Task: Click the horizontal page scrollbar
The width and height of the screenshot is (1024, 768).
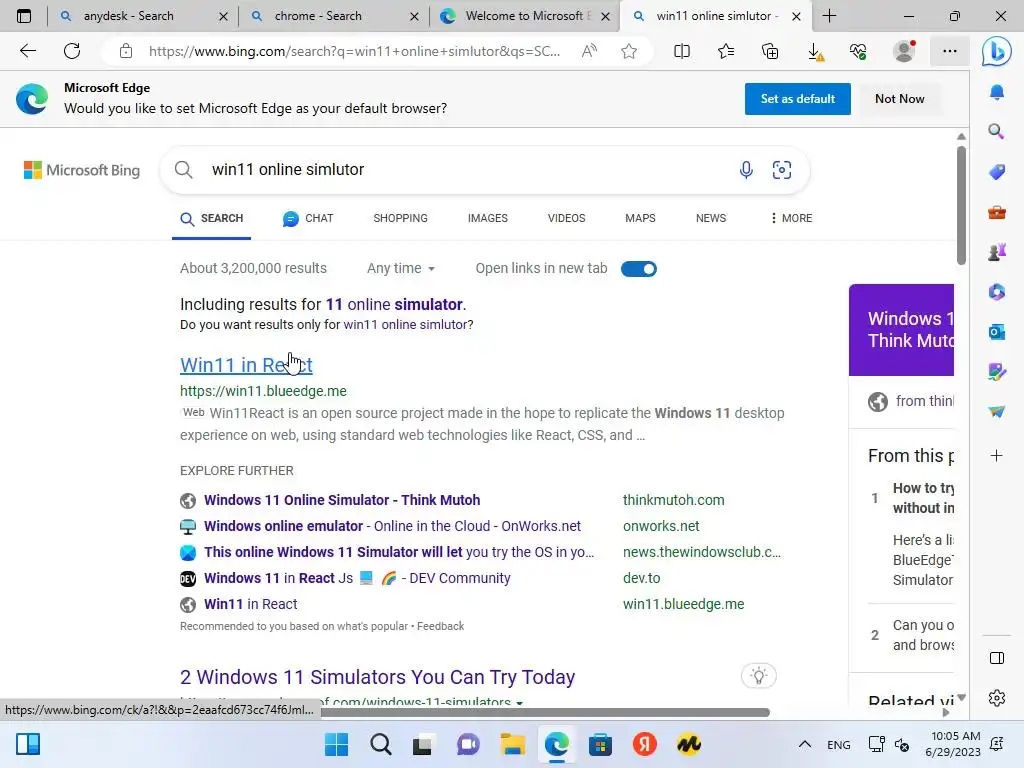Action: [544, 712]
